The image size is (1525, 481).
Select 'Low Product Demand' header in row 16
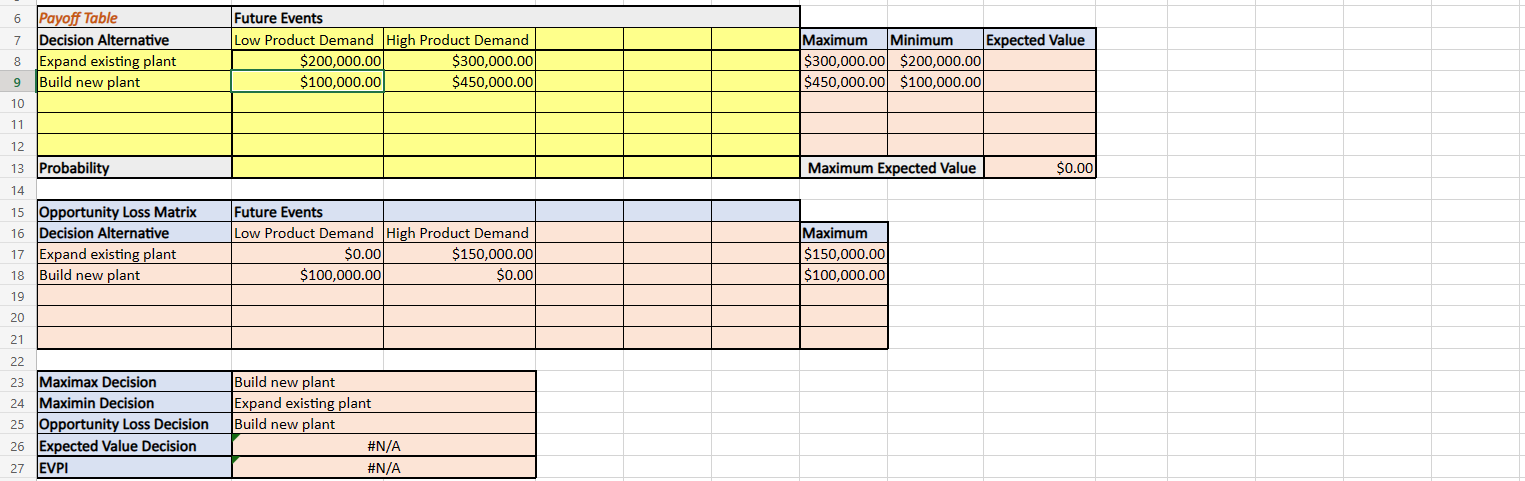point(307,233)
